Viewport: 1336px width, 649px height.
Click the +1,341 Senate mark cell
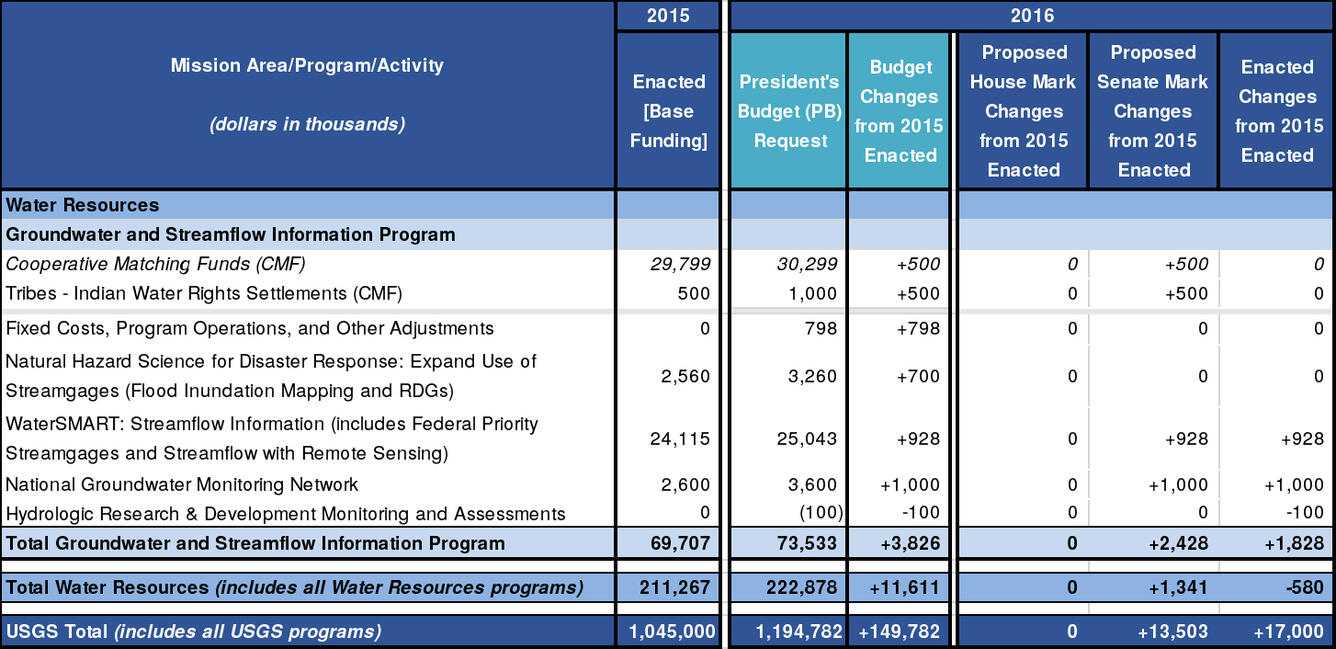click(x=1153, y=587)
